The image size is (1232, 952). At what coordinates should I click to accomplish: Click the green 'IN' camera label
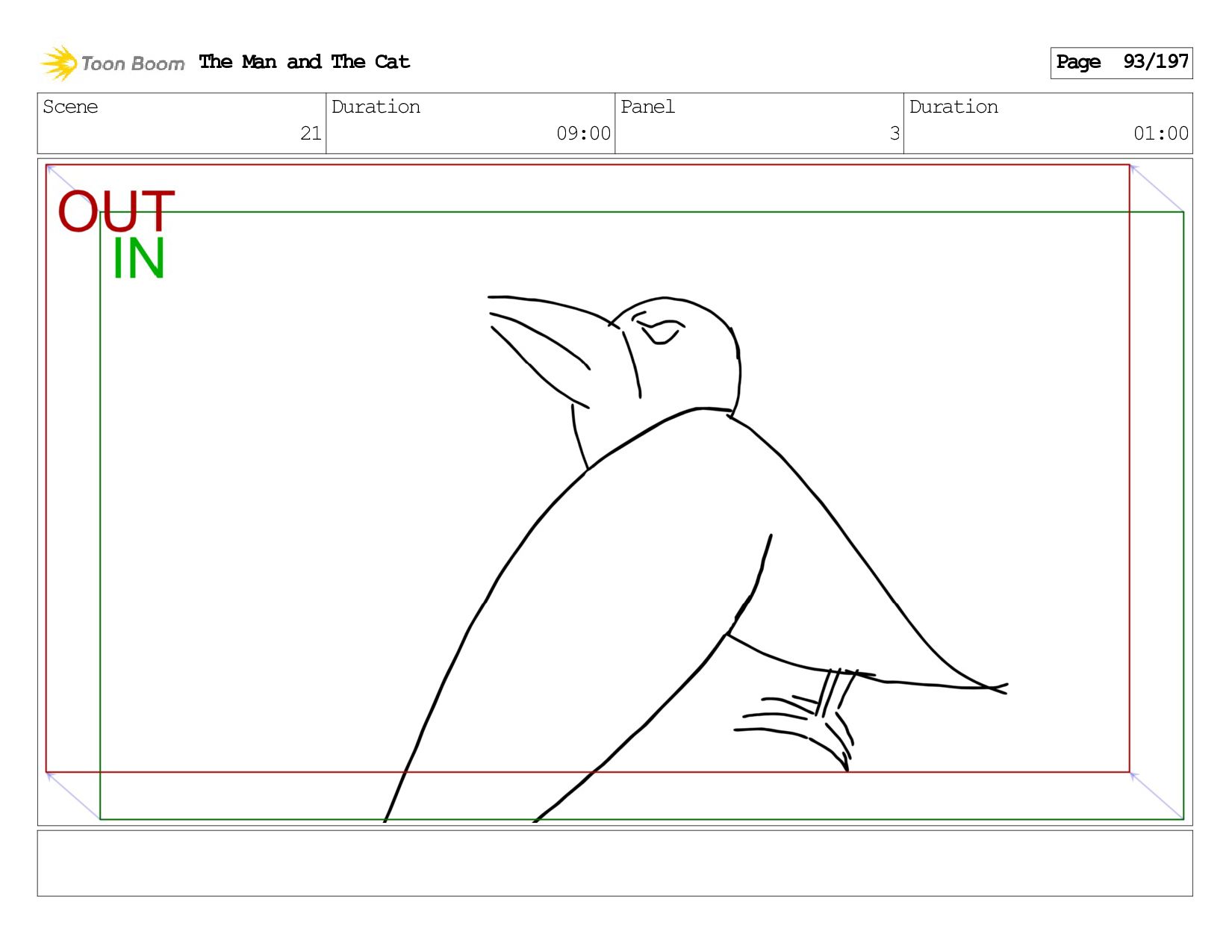coord(138,259)
